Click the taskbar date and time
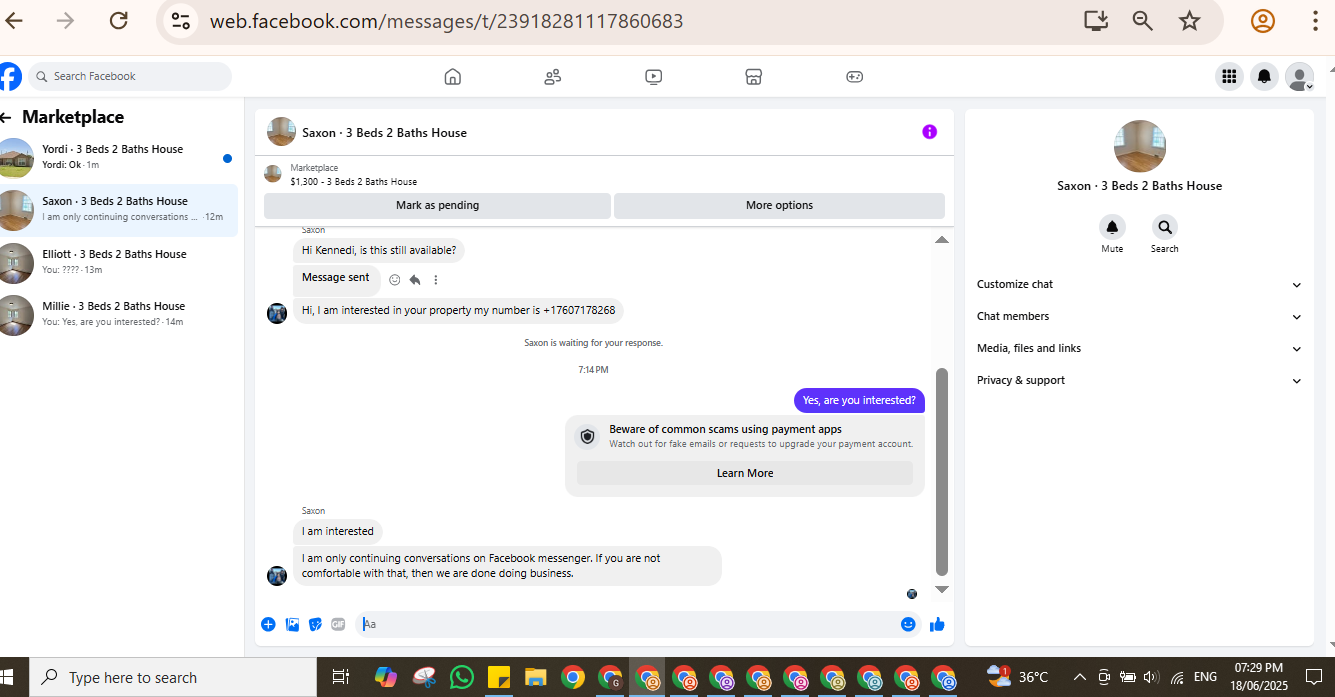 click(x=1259, y=676)
